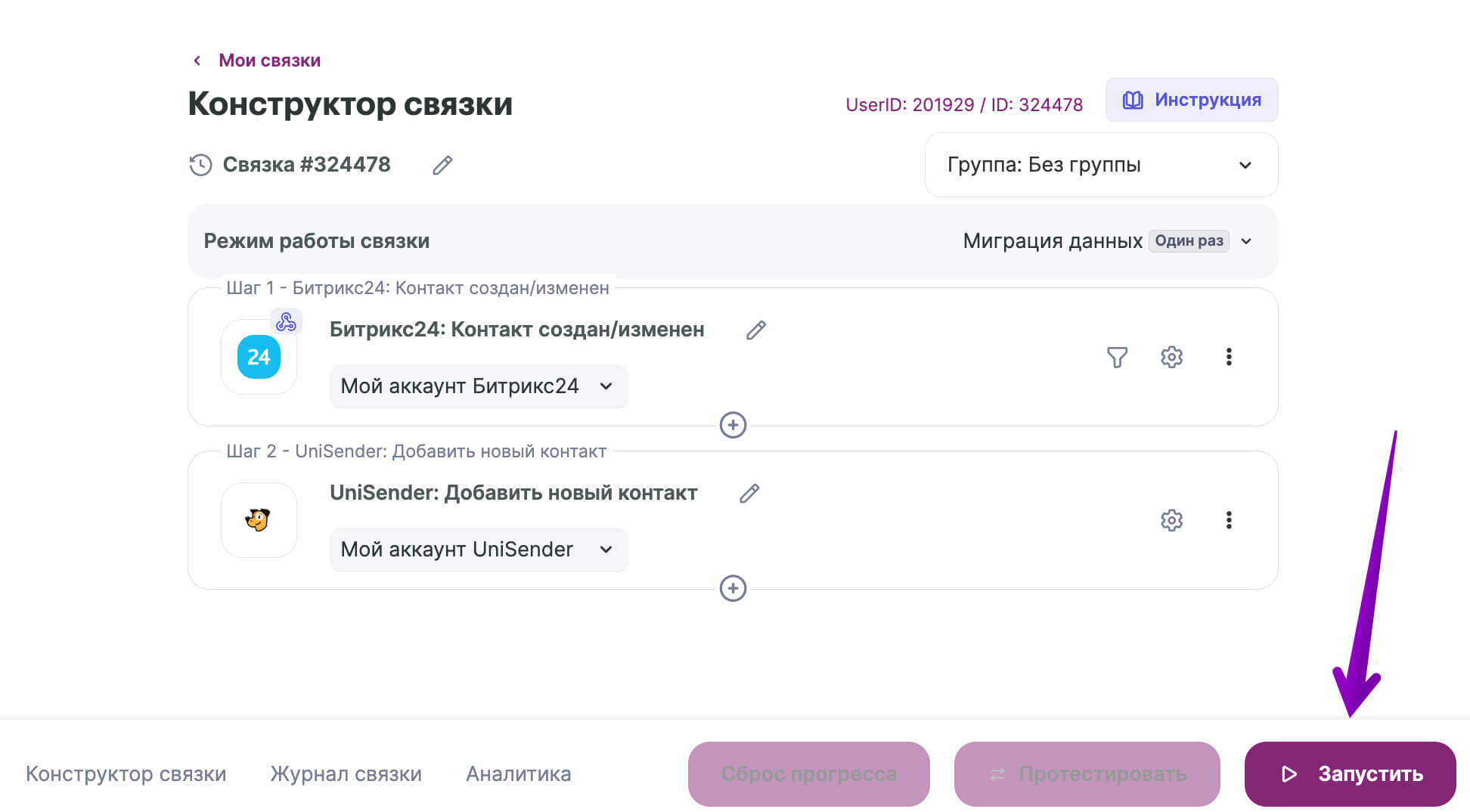Open three-dot menu of Битрикс24 step
Screen dimensions: 1470x812
(1229, 357)
